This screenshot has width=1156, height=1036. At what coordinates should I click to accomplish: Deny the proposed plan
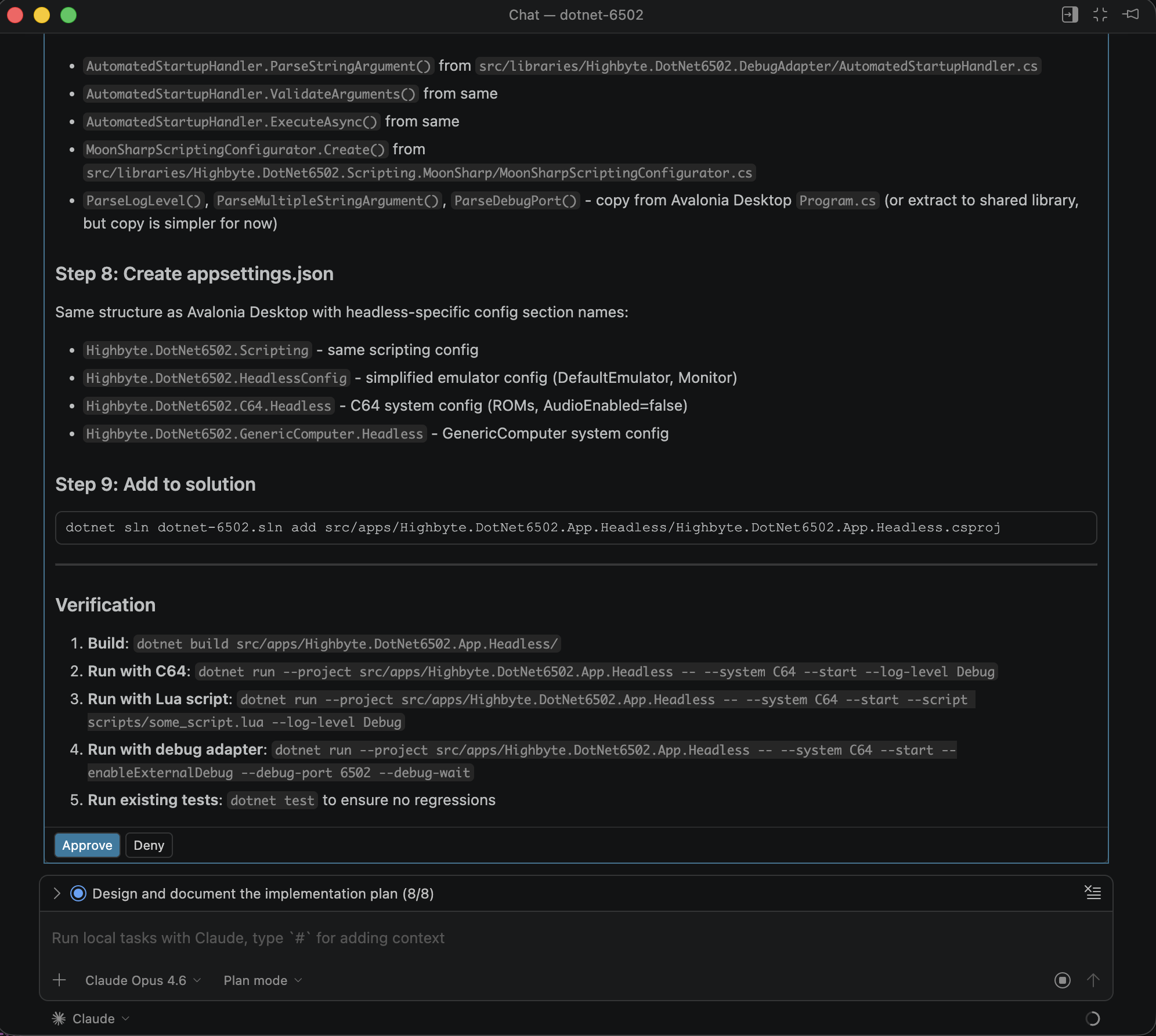pyautogui.click(x=149, y=845)
